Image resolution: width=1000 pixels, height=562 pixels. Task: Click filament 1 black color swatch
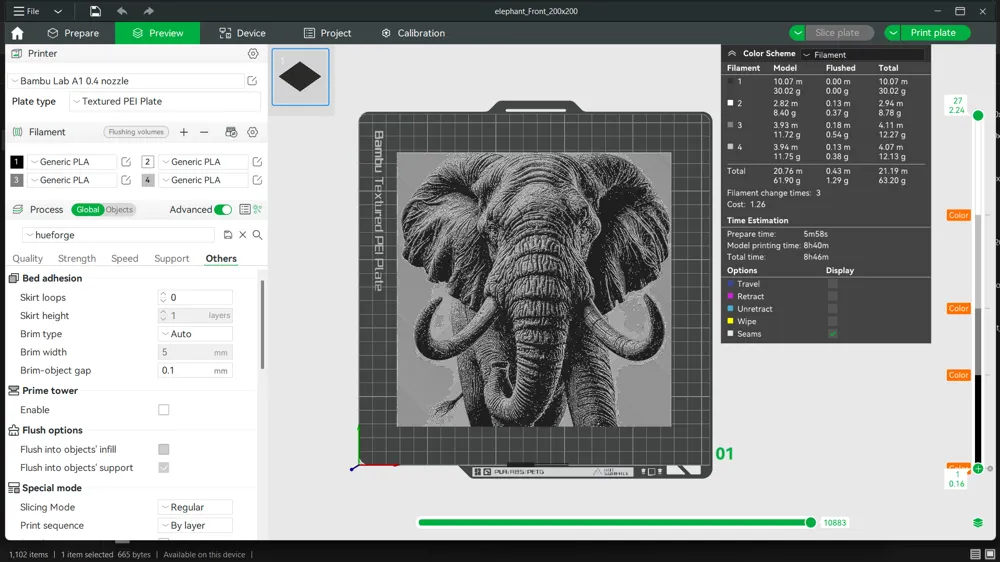(17, 162)
